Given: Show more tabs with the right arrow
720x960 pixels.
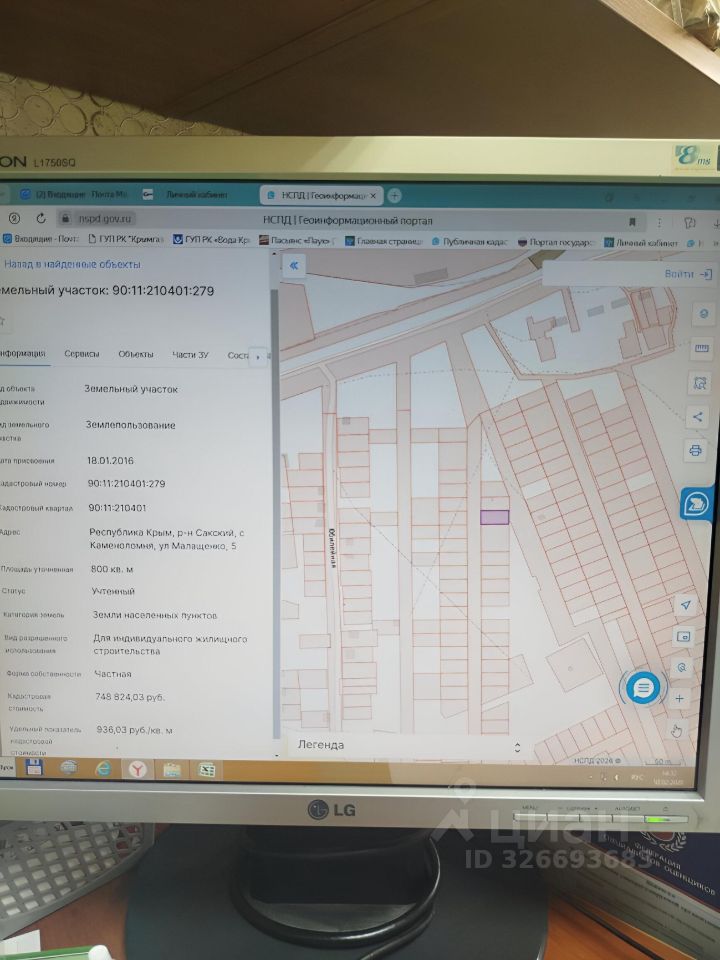Looking at the screenshot, I should pyautogui.click(x=258, y=357).
